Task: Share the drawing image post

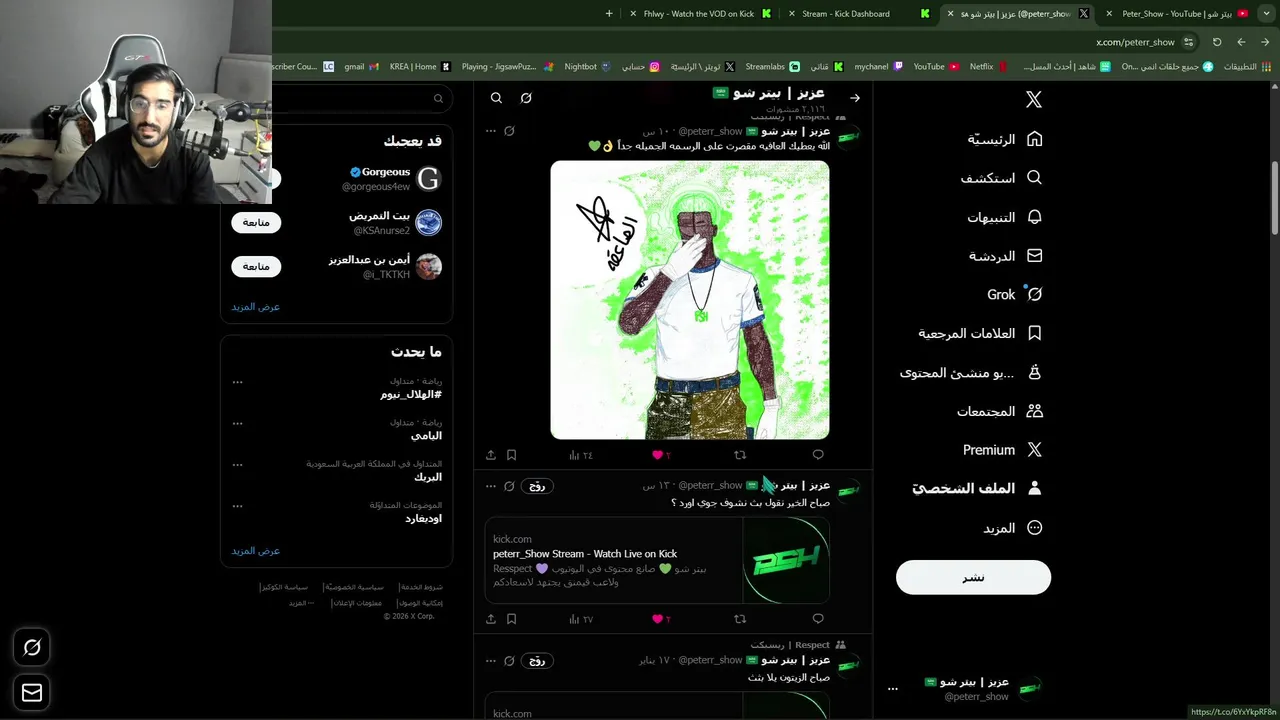Action: pos(491,455)
